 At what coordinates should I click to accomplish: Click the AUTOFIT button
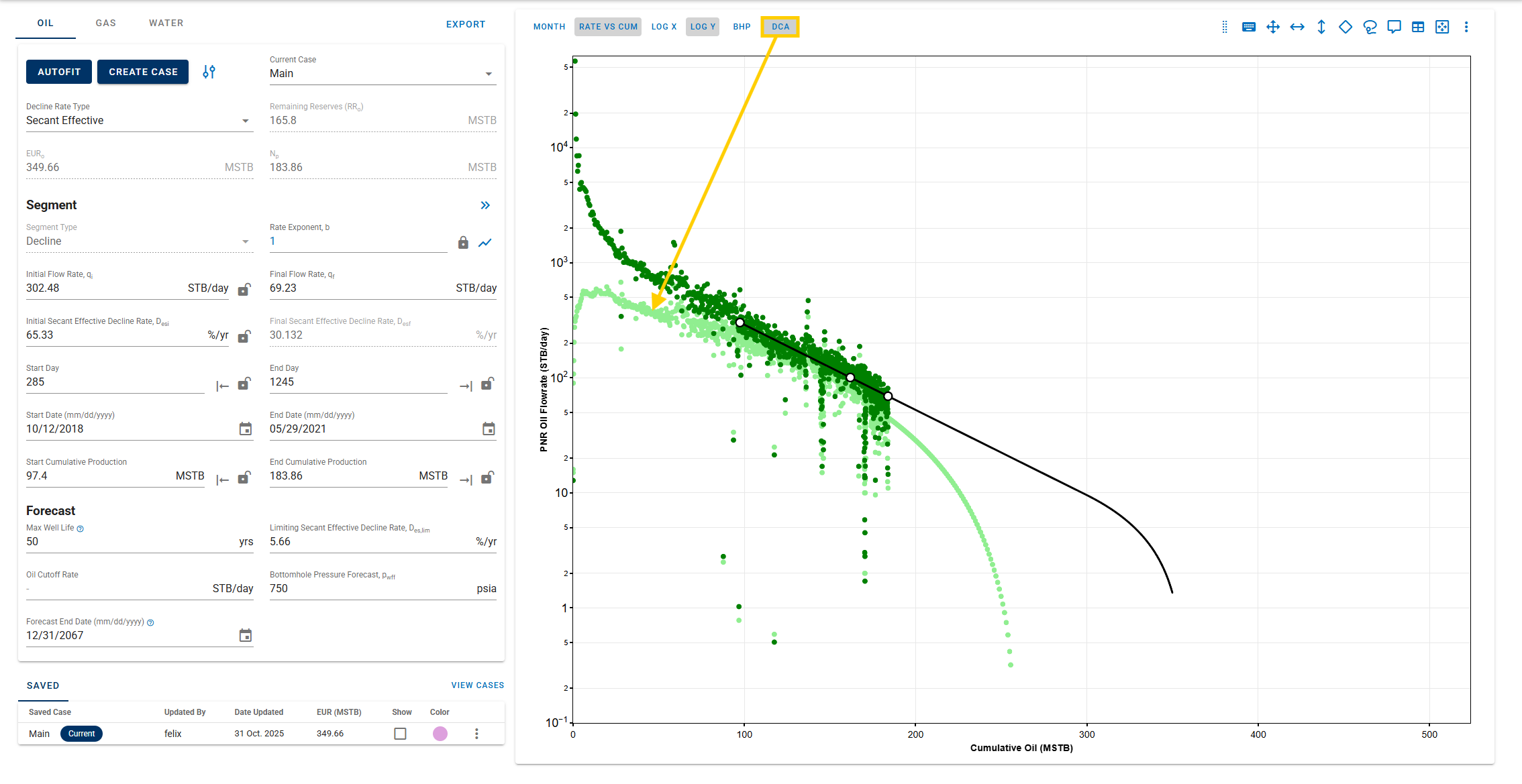point(59,72)
